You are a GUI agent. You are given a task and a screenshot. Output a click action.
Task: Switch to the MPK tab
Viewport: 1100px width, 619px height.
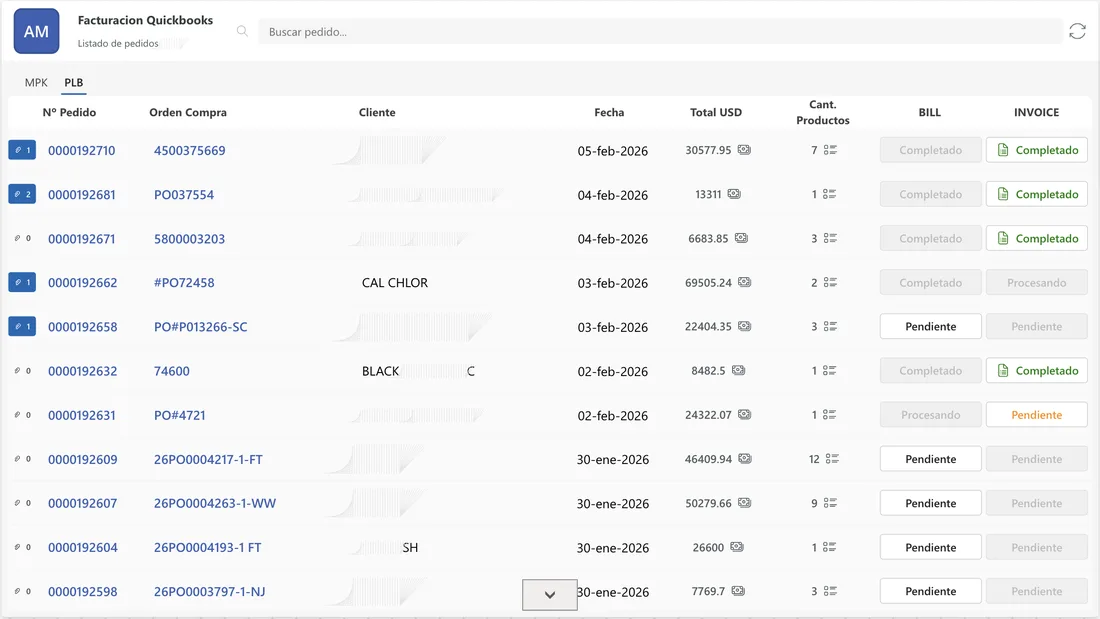pyautogui.click(x=36, y=82)
